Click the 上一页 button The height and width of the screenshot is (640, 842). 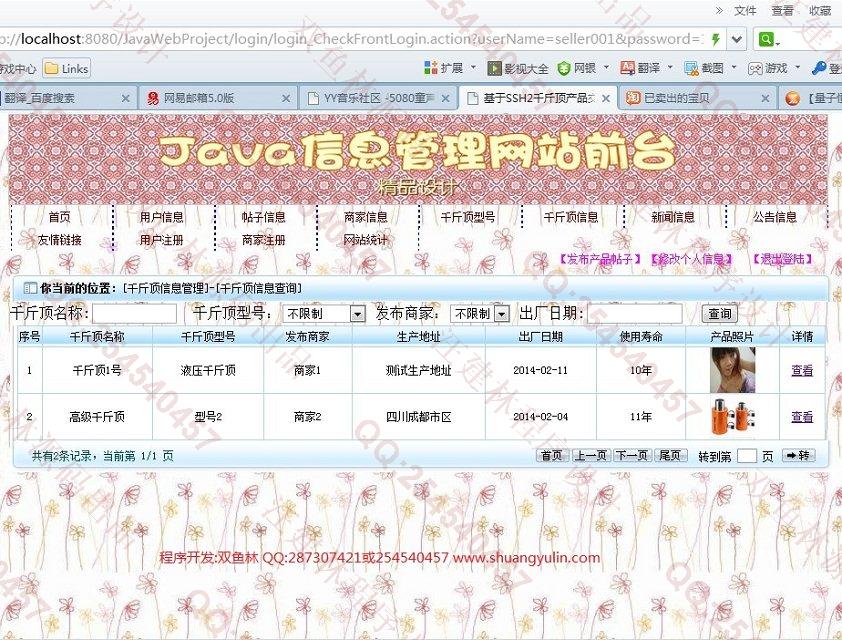(590, 455)
